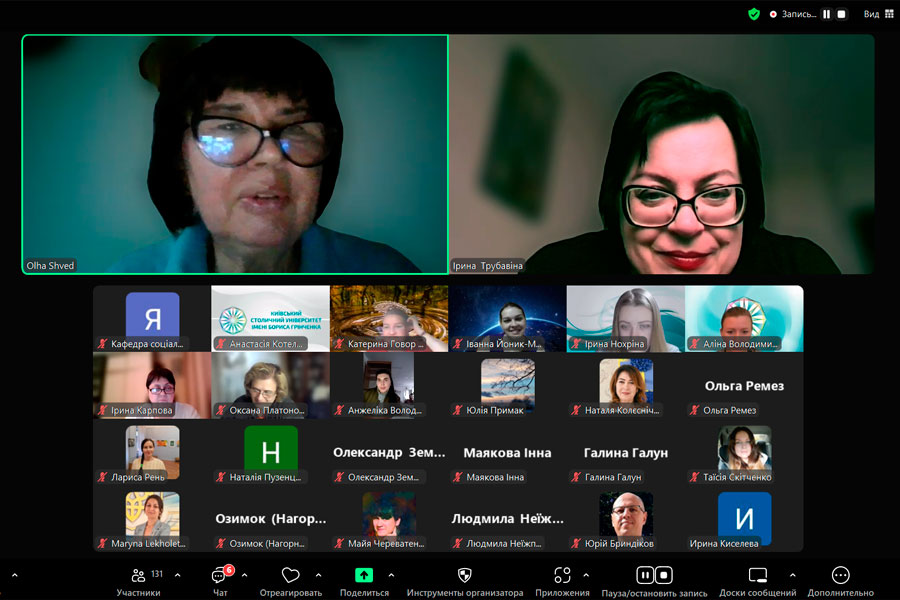Click the Аліна Володими... participant tile
The image size is (900, 600).
(744, 319)
